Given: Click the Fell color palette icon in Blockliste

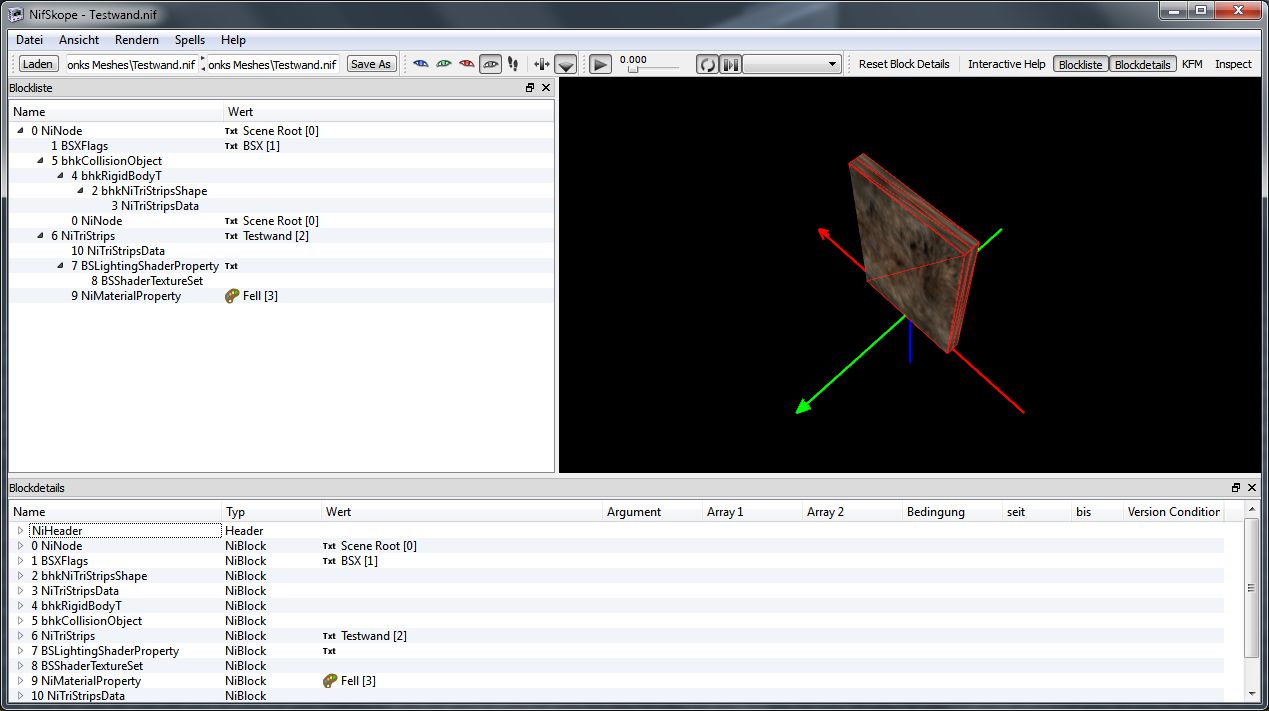Looking at the screenshot, I should click(232, 296).
